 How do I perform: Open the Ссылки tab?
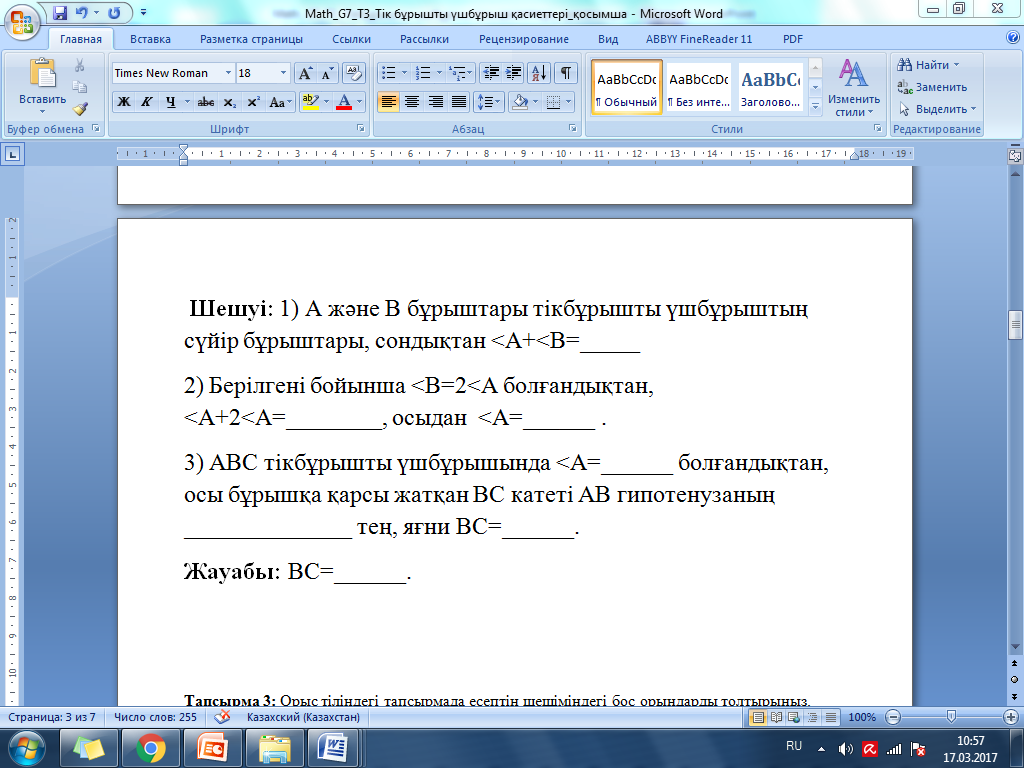[x=351, y=39]
